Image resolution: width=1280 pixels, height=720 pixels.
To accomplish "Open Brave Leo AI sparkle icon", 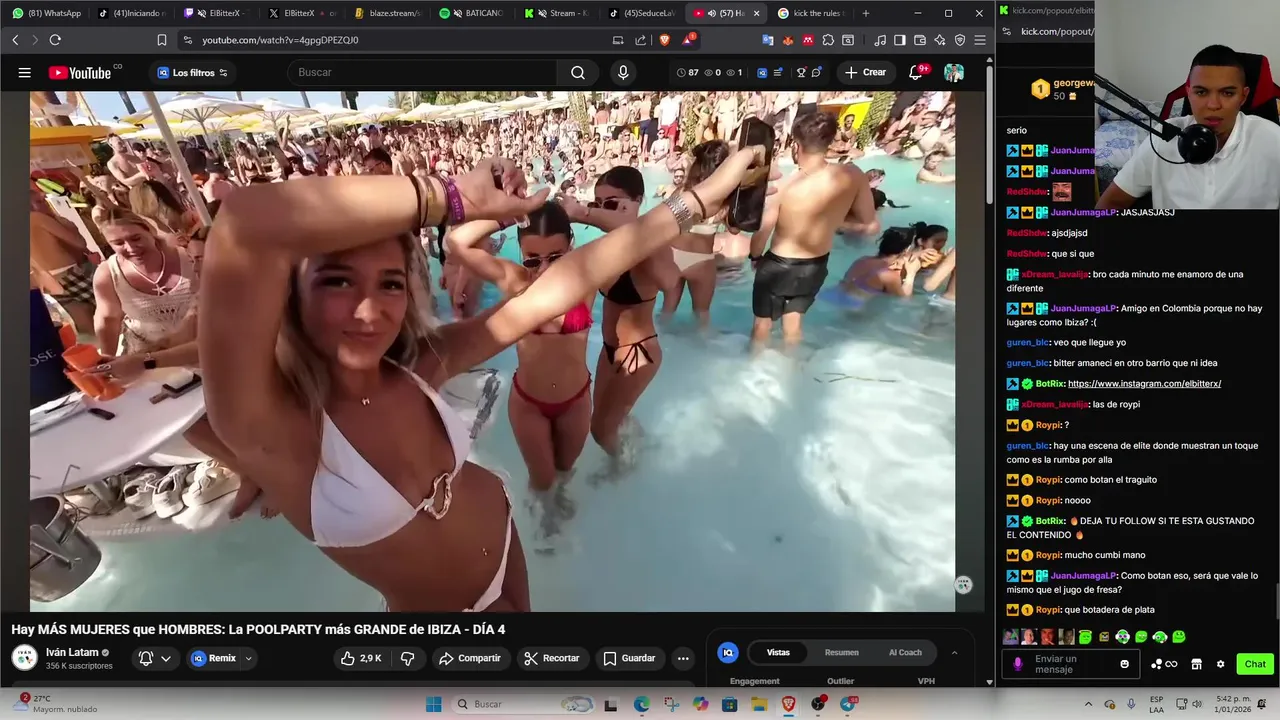I will (940, 40).
